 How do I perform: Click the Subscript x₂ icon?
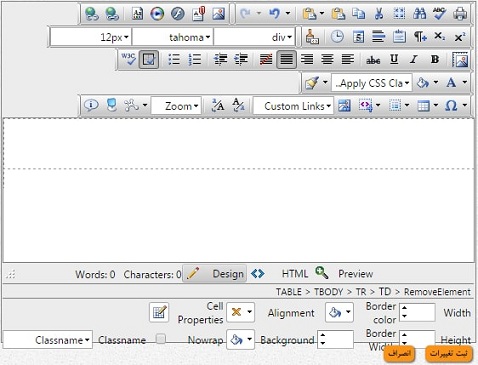point(440,36)
